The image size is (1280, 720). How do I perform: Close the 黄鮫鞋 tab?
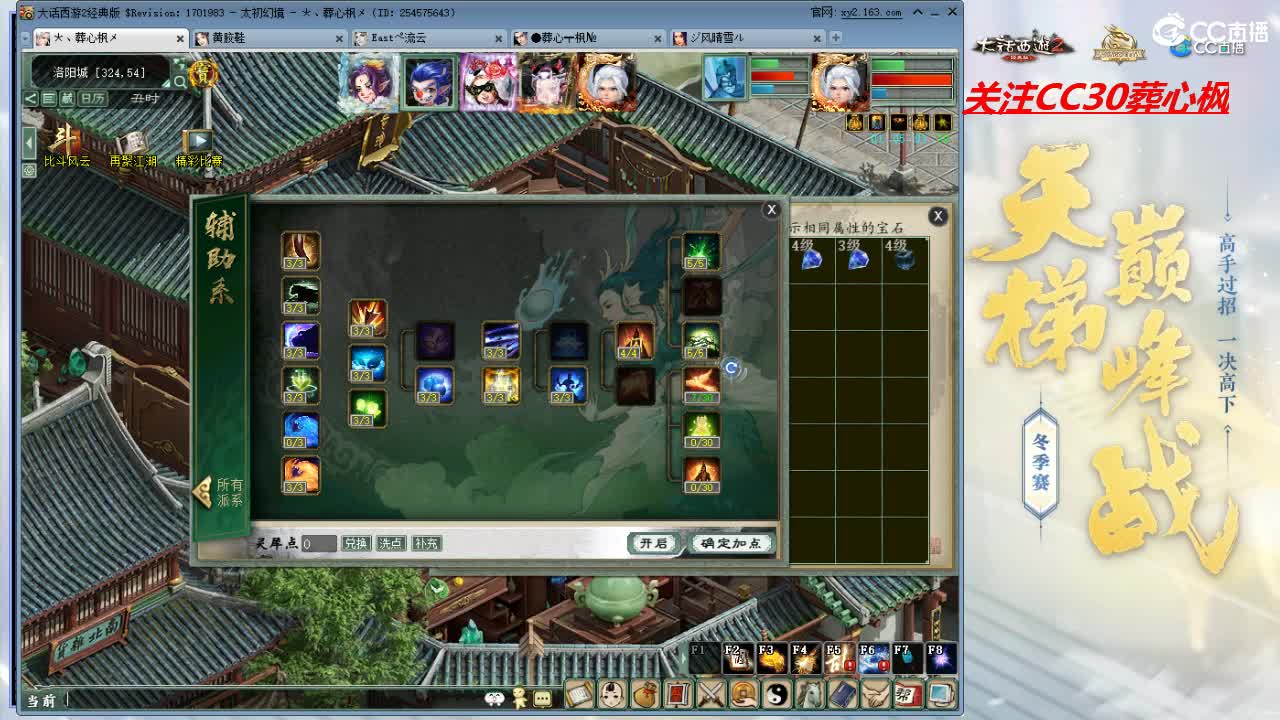pos(340,38)
